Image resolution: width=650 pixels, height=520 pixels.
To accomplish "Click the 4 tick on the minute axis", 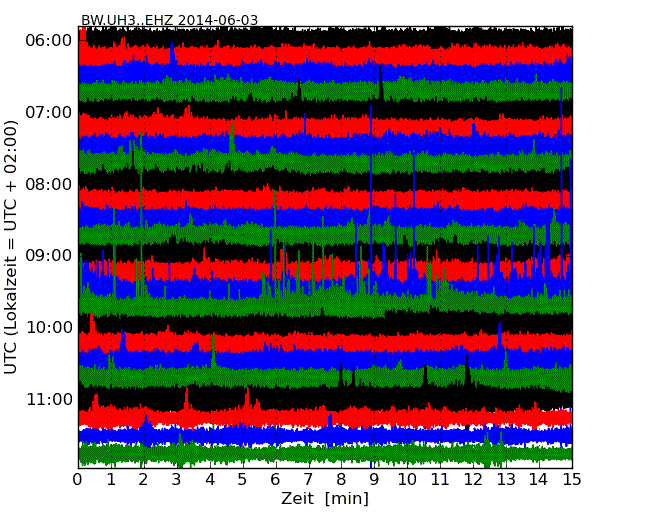I will click(x=210, y=479).
